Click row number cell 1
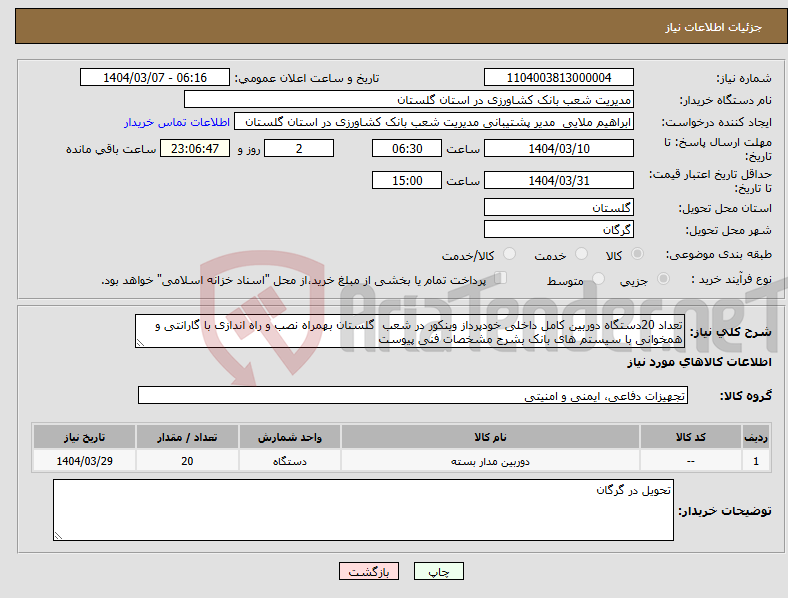This screenshot has width=788, height=598. 756,460
